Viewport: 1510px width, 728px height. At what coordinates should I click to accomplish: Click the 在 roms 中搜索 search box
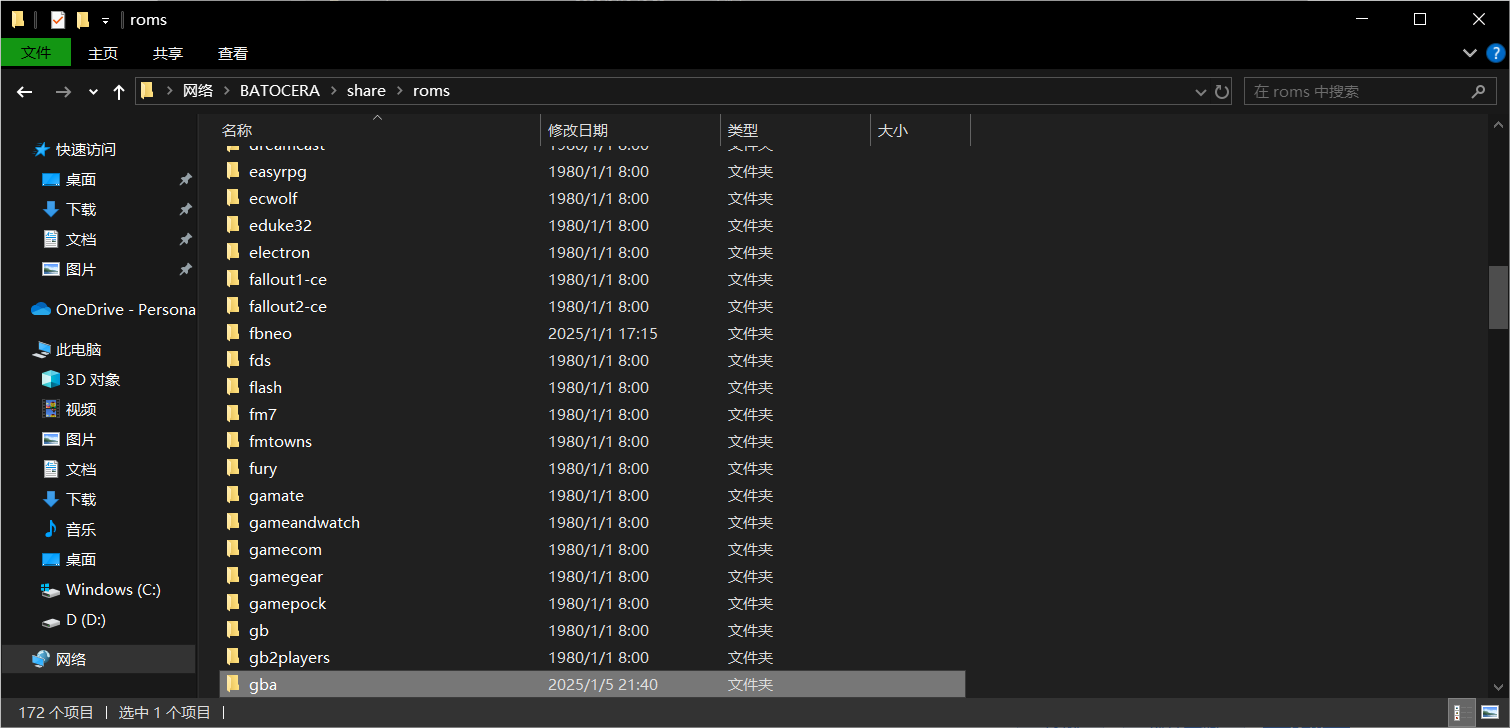(1370, 91)
